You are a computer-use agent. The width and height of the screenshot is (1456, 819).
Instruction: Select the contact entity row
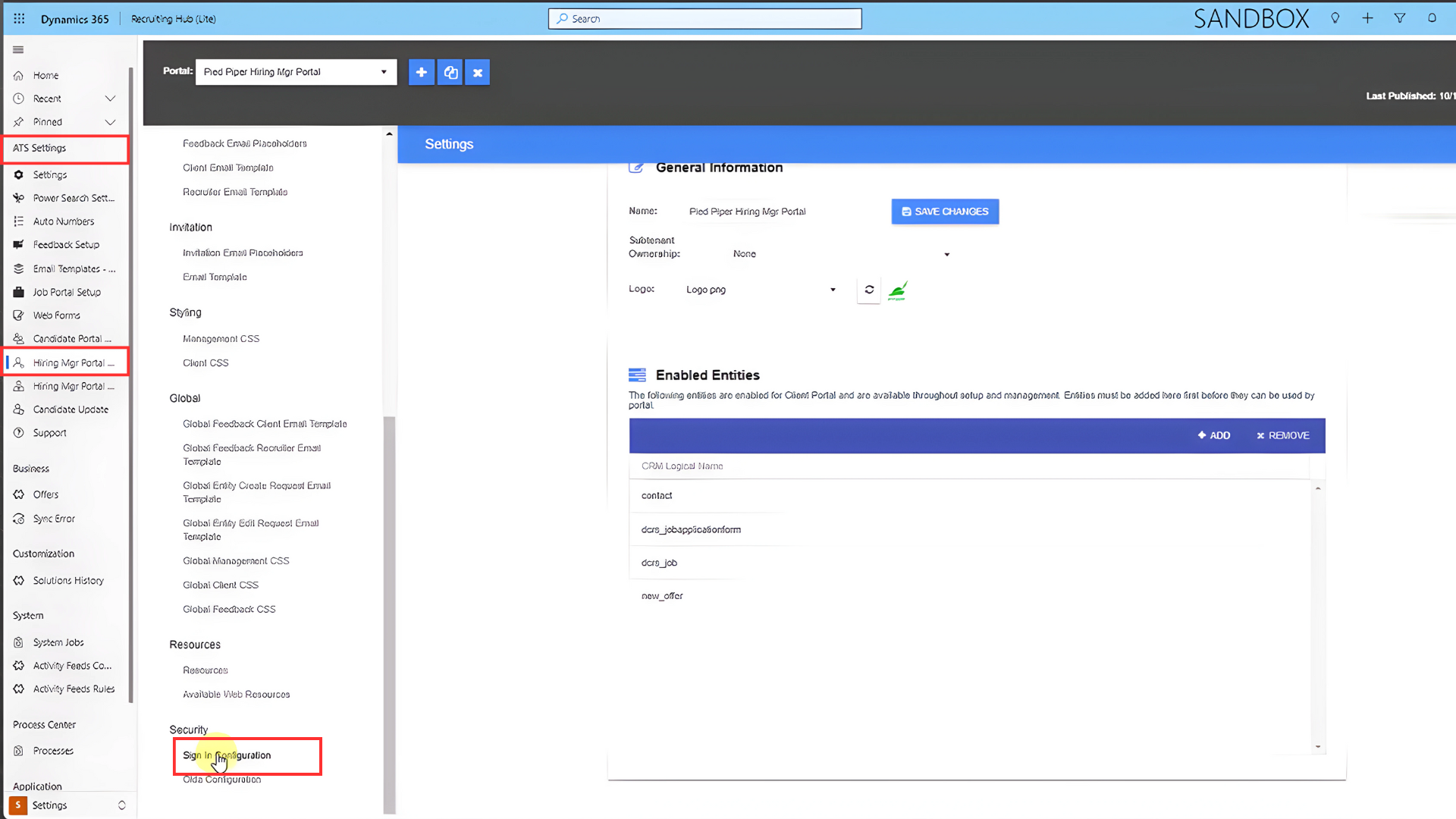pos(970,496)
